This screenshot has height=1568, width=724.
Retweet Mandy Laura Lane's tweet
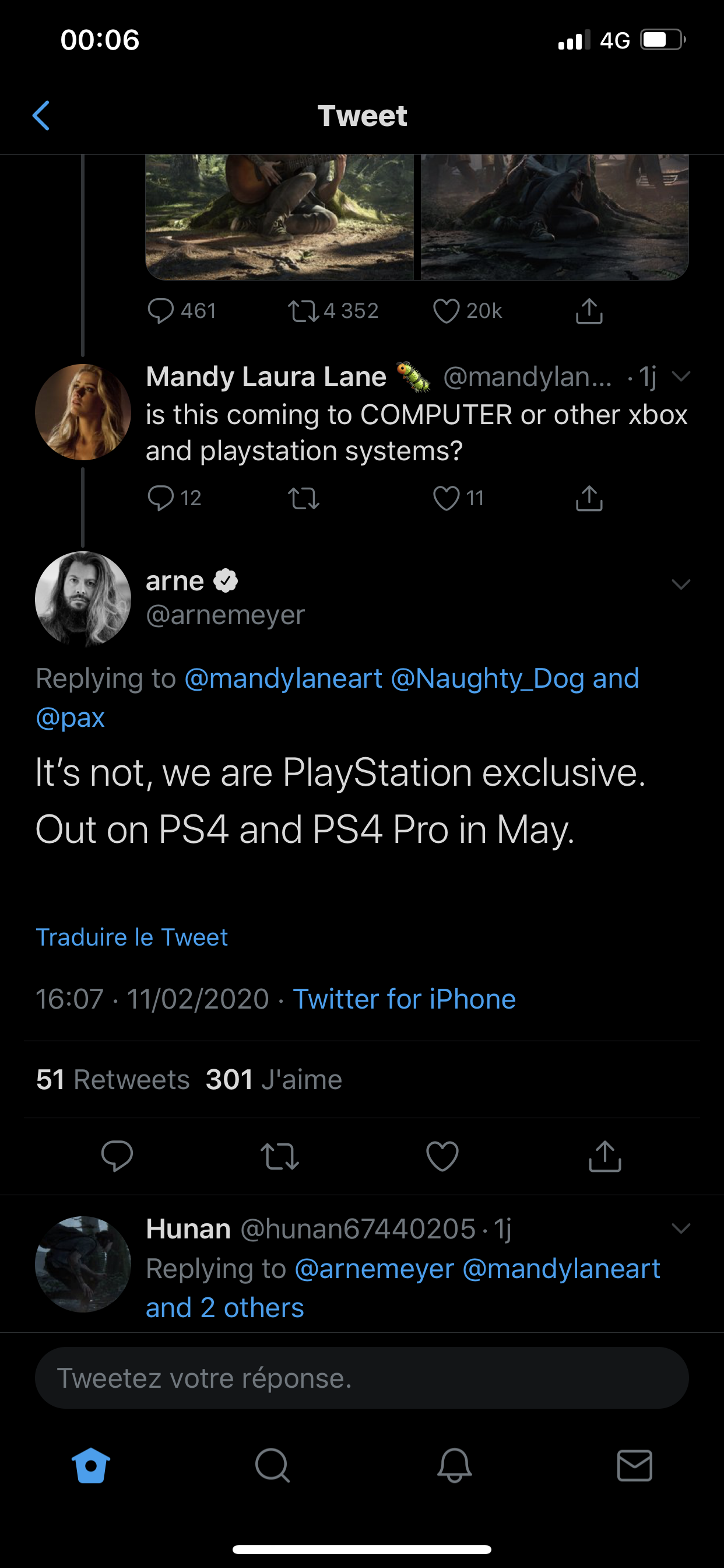303,499
